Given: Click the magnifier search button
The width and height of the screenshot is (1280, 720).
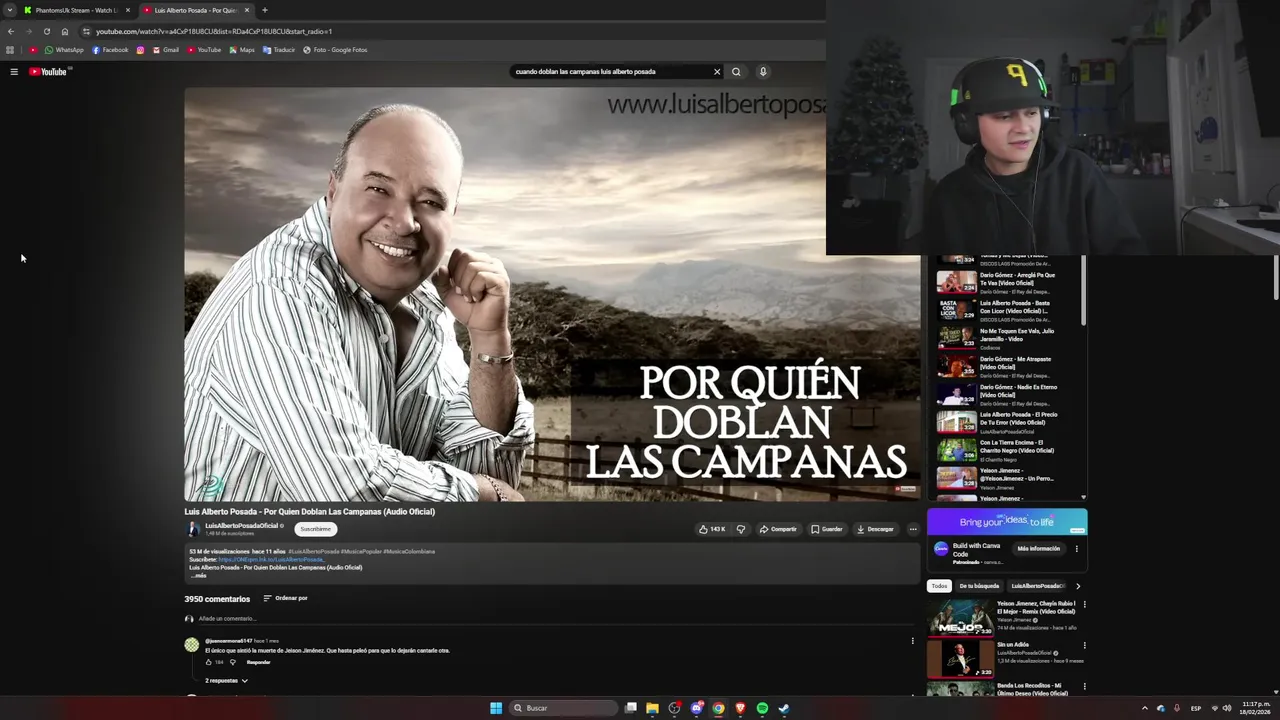Looking at the screenshot, I should pos(736,72).
